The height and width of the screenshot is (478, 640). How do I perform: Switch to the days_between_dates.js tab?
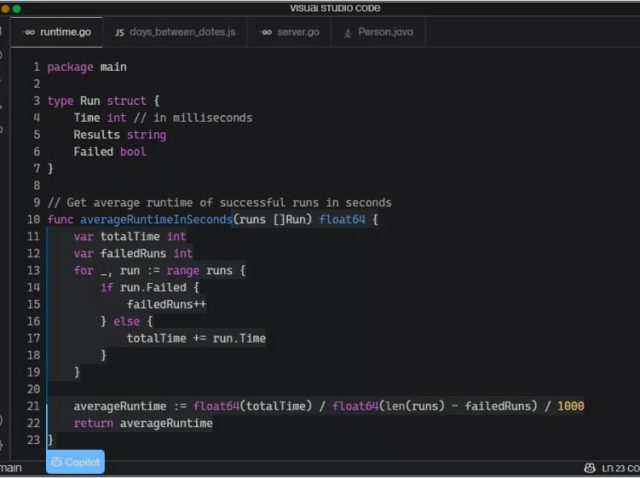175,32
